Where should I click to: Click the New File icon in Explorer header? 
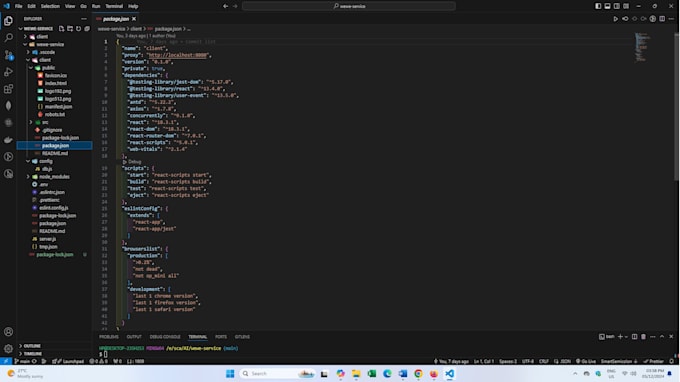pyautogui.click(x=61, y=29)
